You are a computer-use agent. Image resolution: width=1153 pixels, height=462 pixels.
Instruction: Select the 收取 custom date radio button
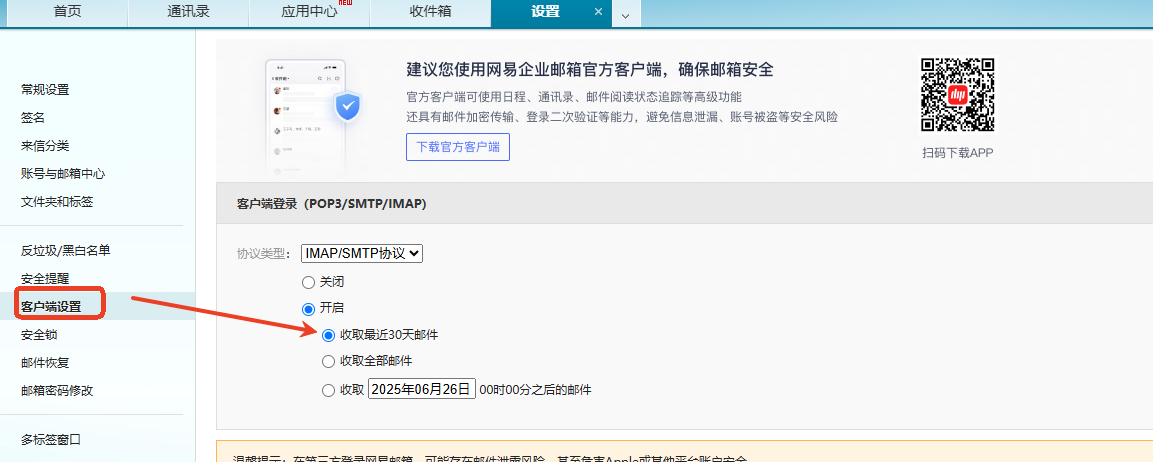pos(329,391)
